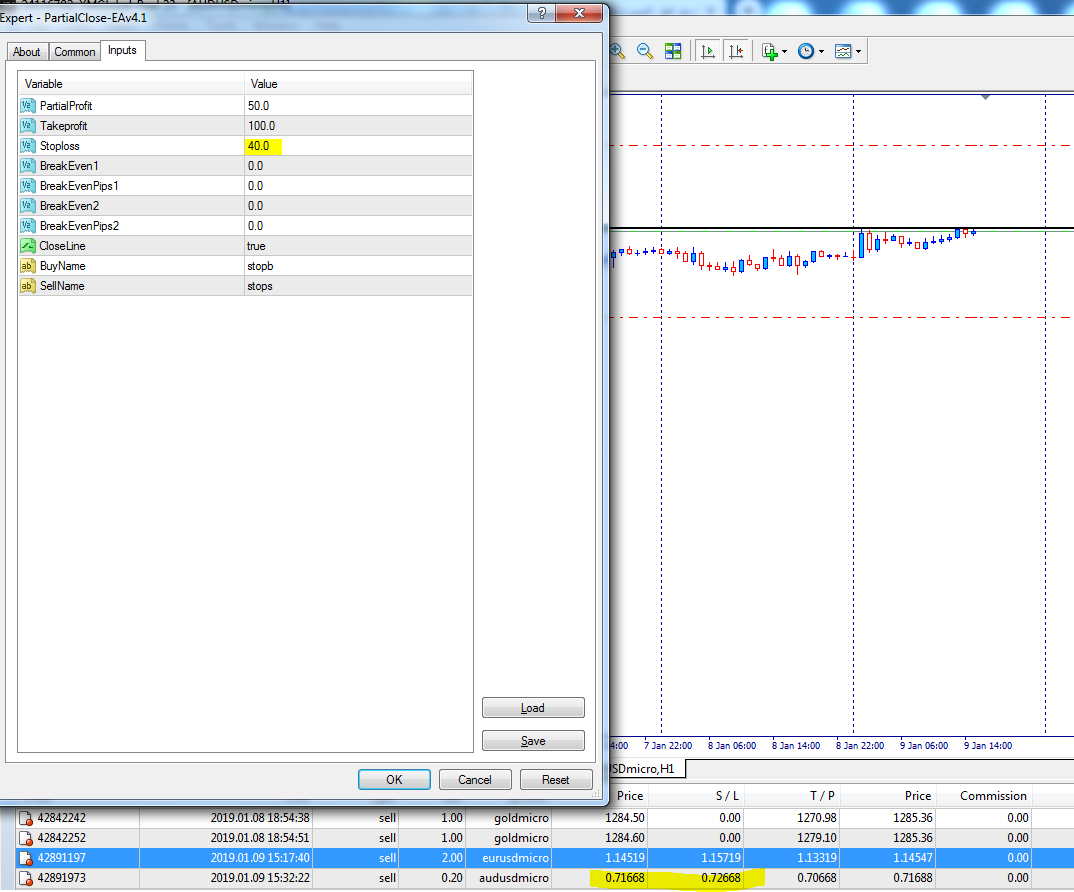The width and height of the screenshot is (1074, 892).
Task: Click OK to apply inputs
Action: click(394, 780)
